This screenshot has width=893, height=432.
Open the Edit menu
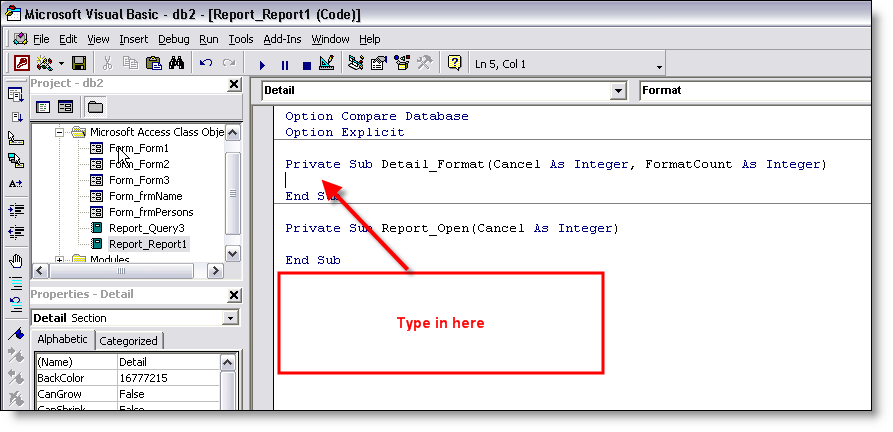68,39
